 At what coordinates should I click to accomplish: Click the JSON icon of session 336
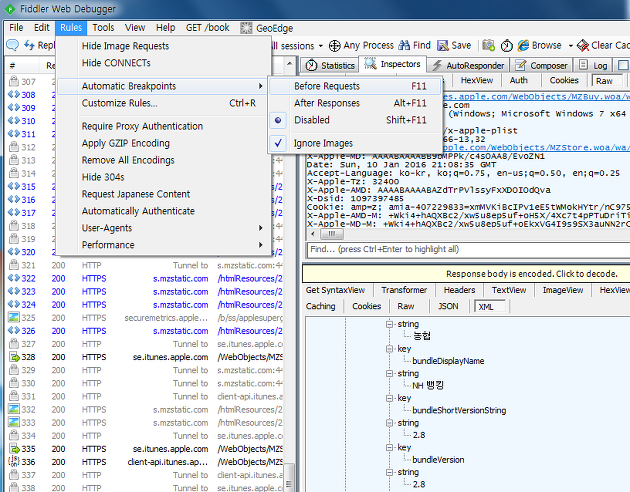[x=14, y=461]
